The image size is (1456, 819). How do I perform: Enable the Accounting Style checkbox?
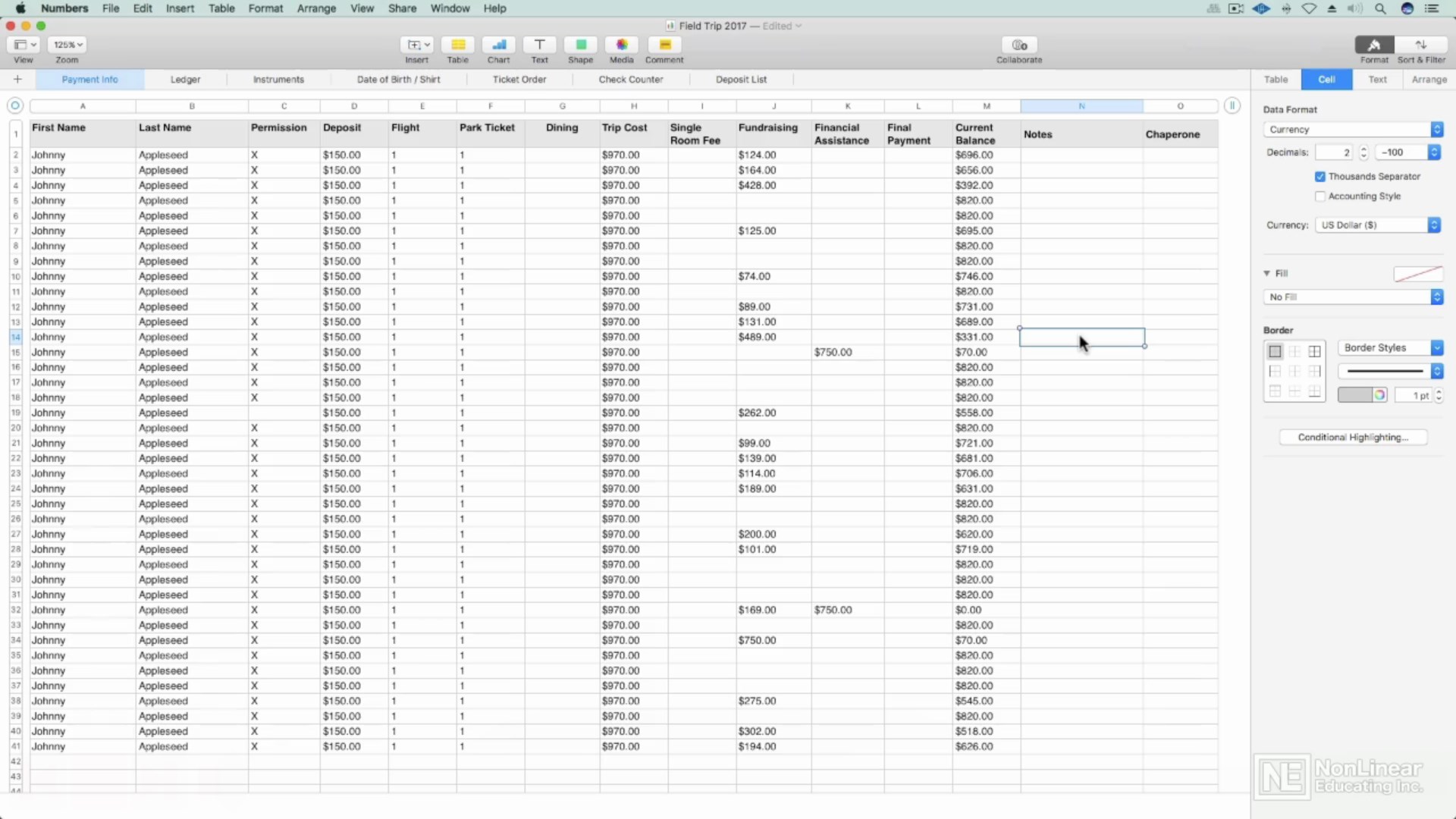pos(1320,196)
